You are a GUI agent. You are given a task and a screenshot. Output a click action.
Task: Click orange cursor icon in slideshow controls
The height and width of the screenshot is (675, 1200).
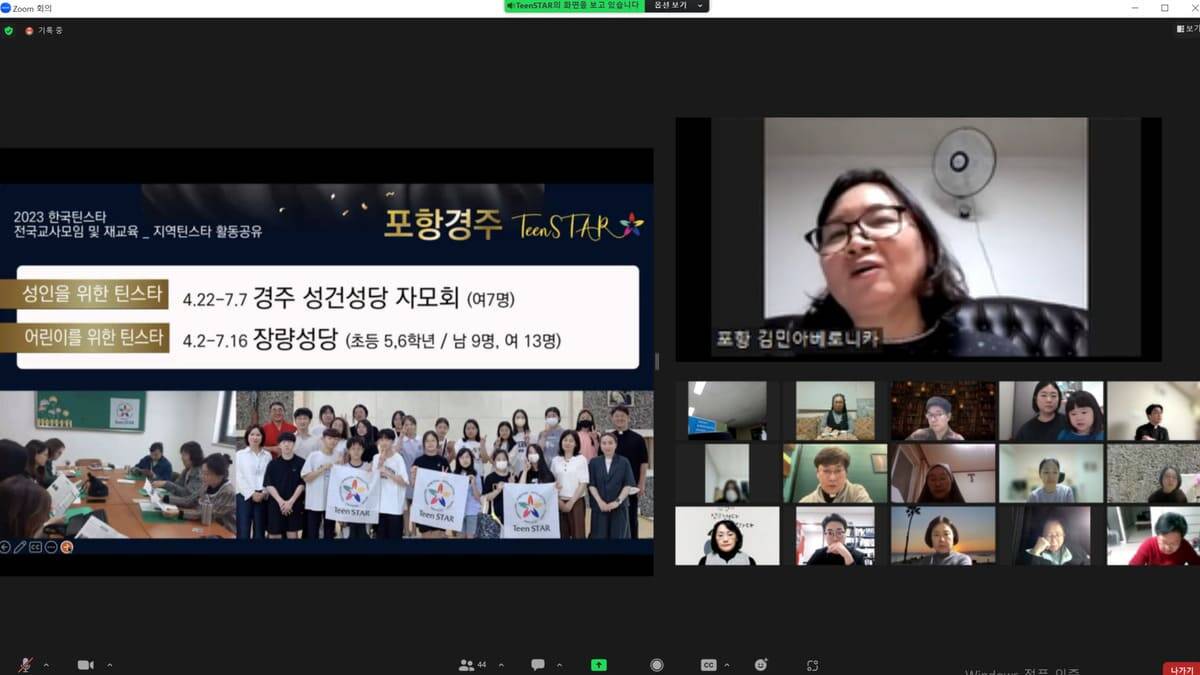click(67, 547)
